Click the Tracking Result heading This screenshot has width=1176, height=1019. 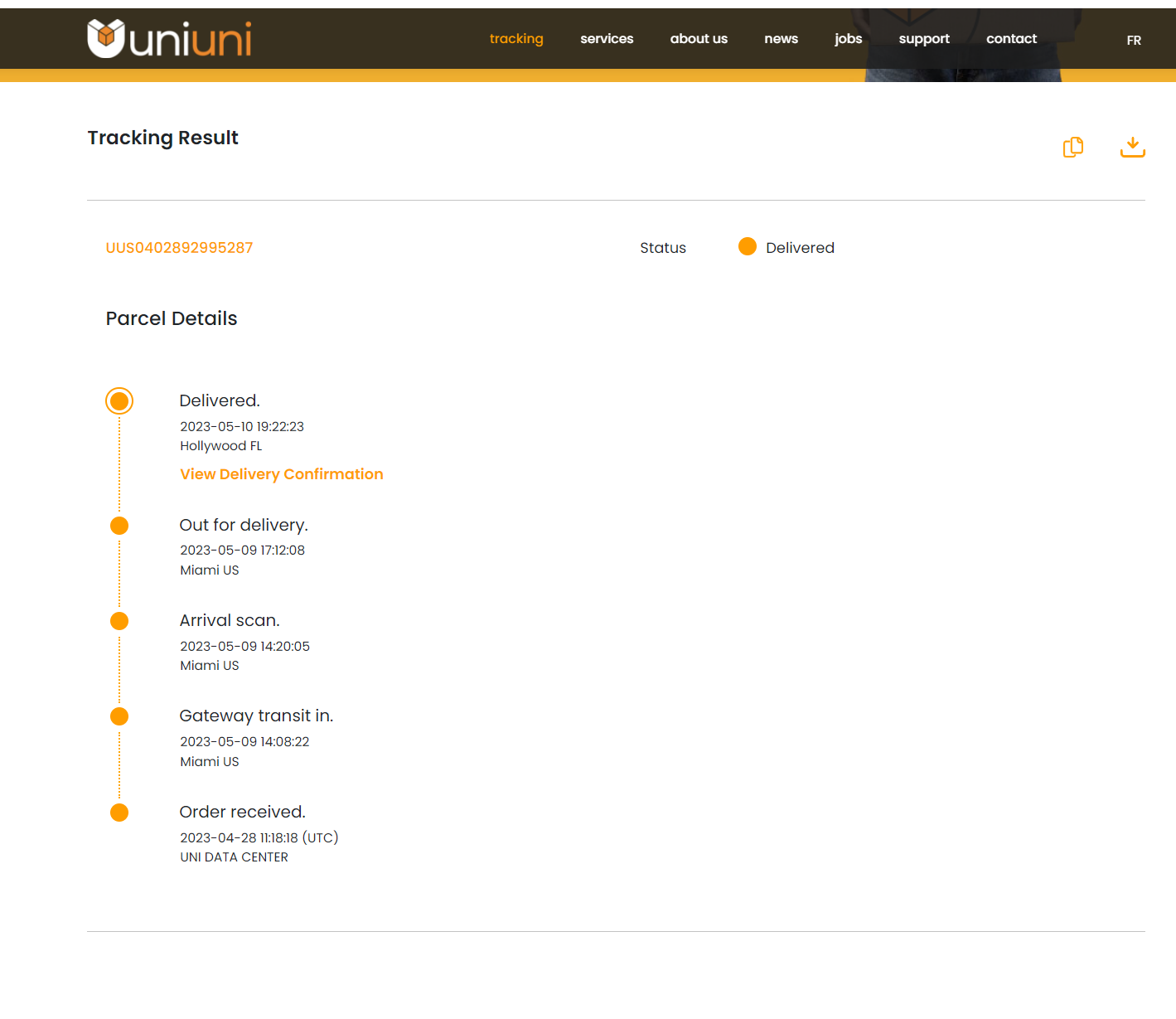coord(162,138)
